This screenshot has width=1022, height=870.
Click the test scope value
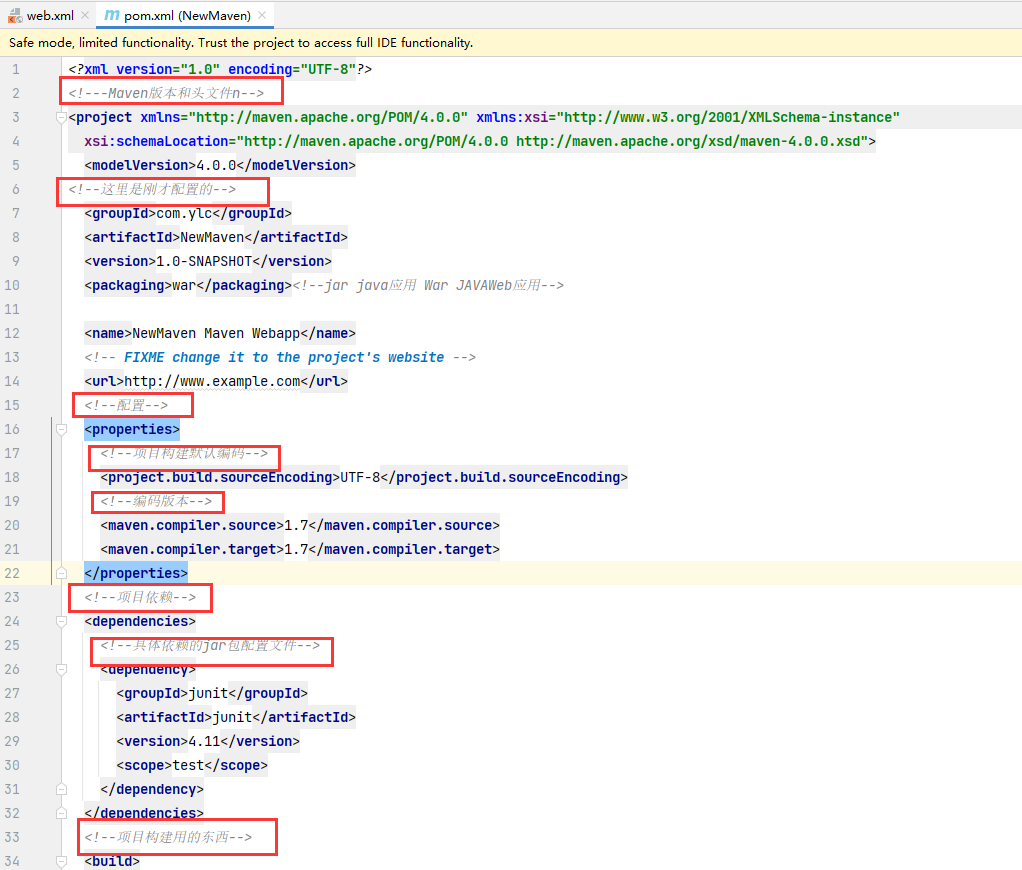188,766
